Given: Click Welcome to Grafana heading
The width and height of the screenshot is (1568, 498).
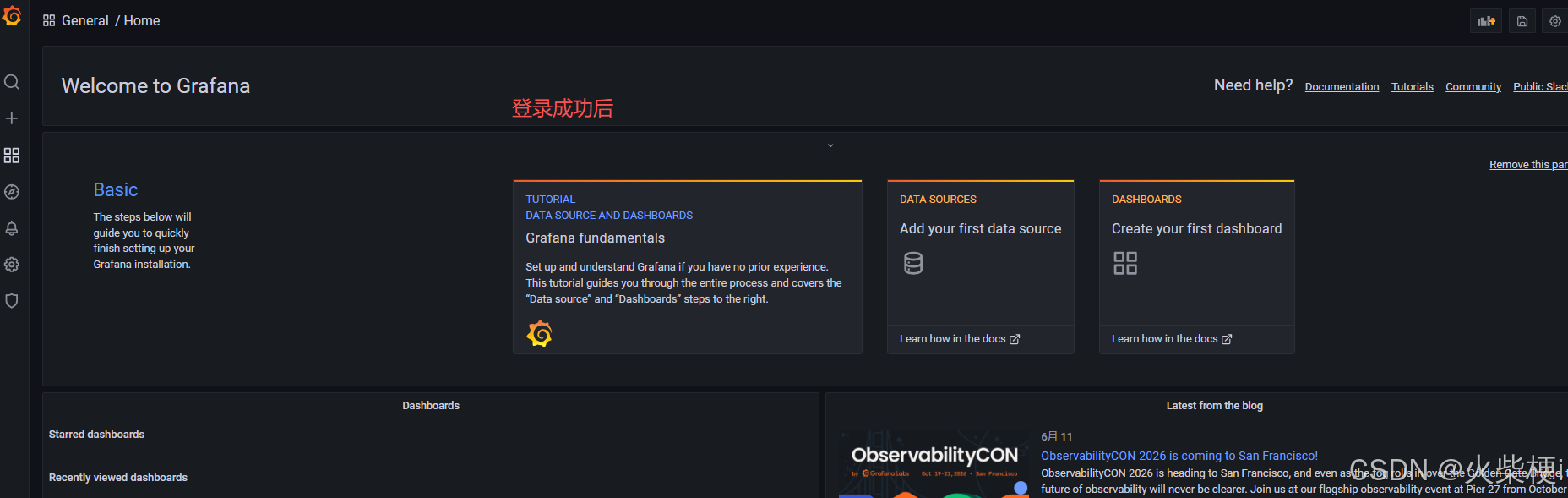Looking at the screenshot, I should 155,85.
